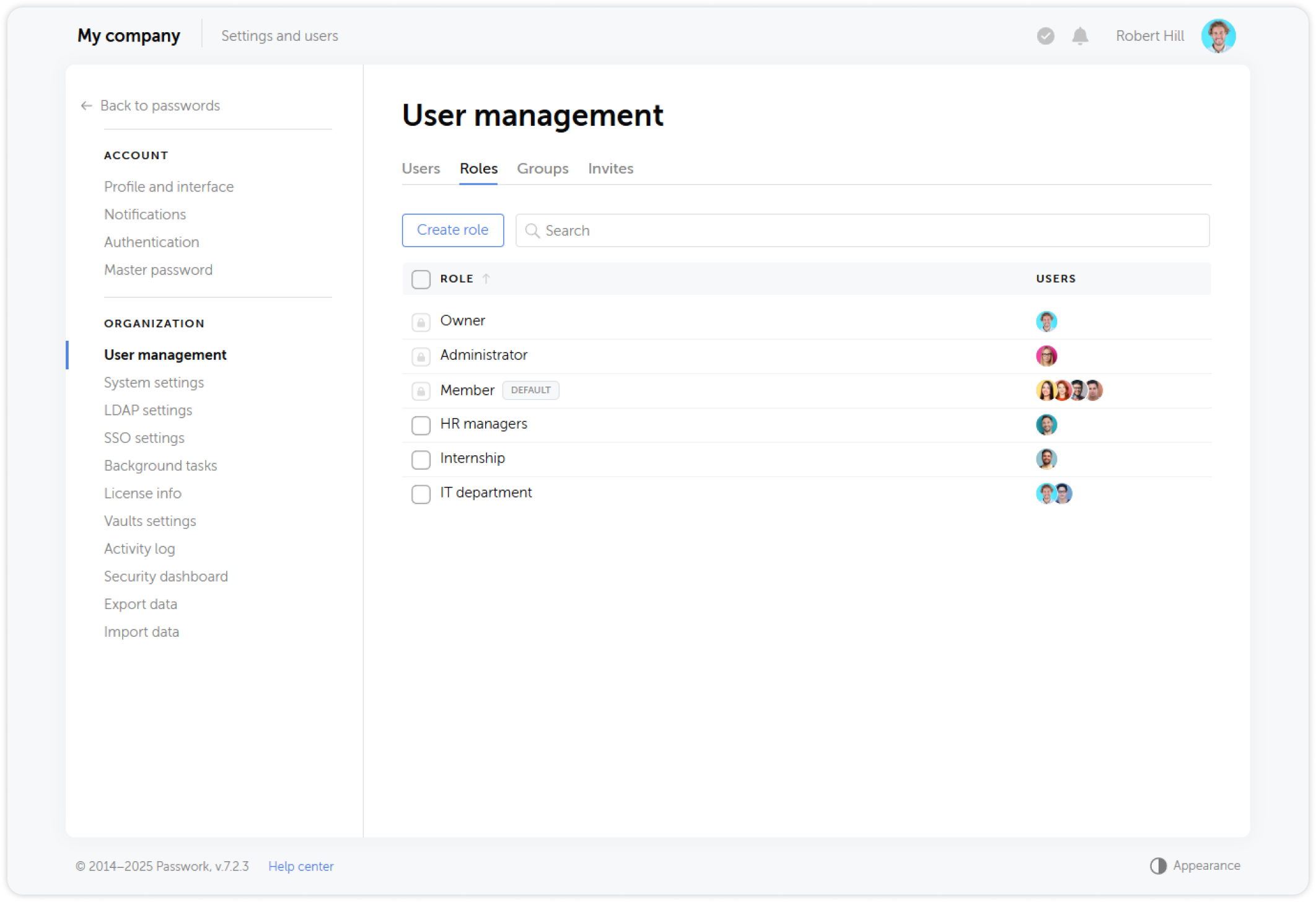The width and height of the screenshot is (1316, 902).
Task: Open the Help center link
Action: coord(300,866)
